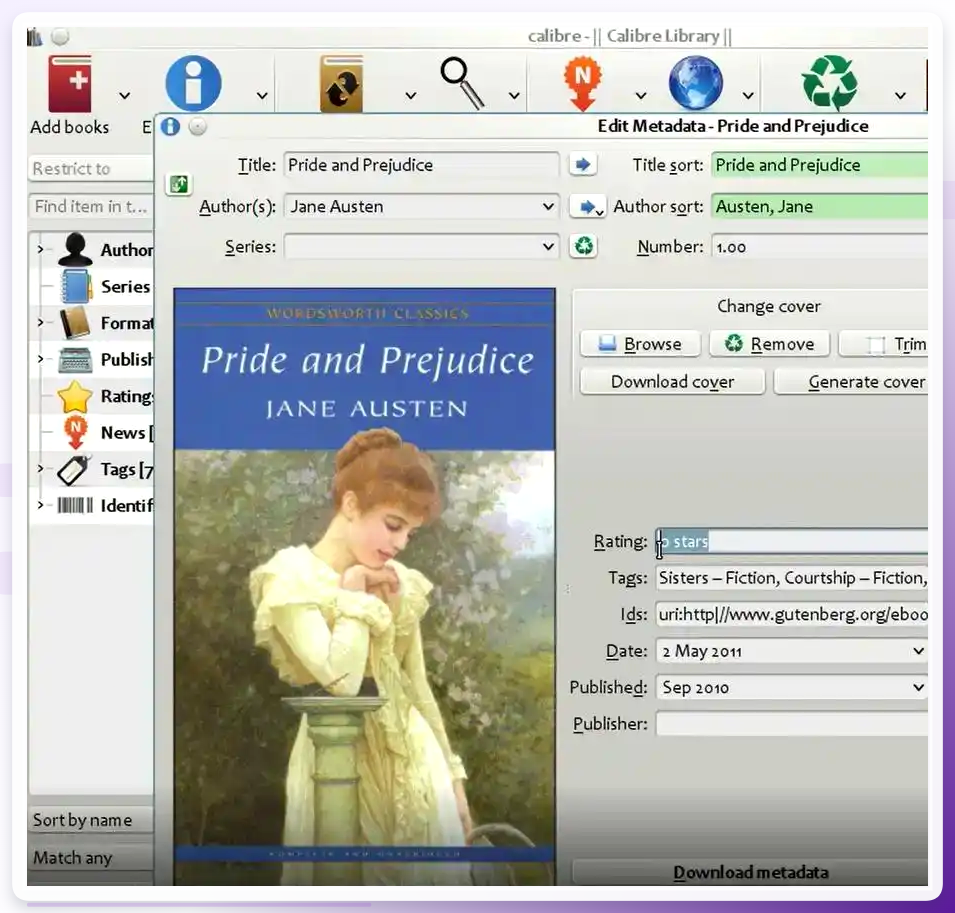The width and height of the screenshot is (955, 913).
Task: Open the author sort arrow dropdown button
Action: 587,206
